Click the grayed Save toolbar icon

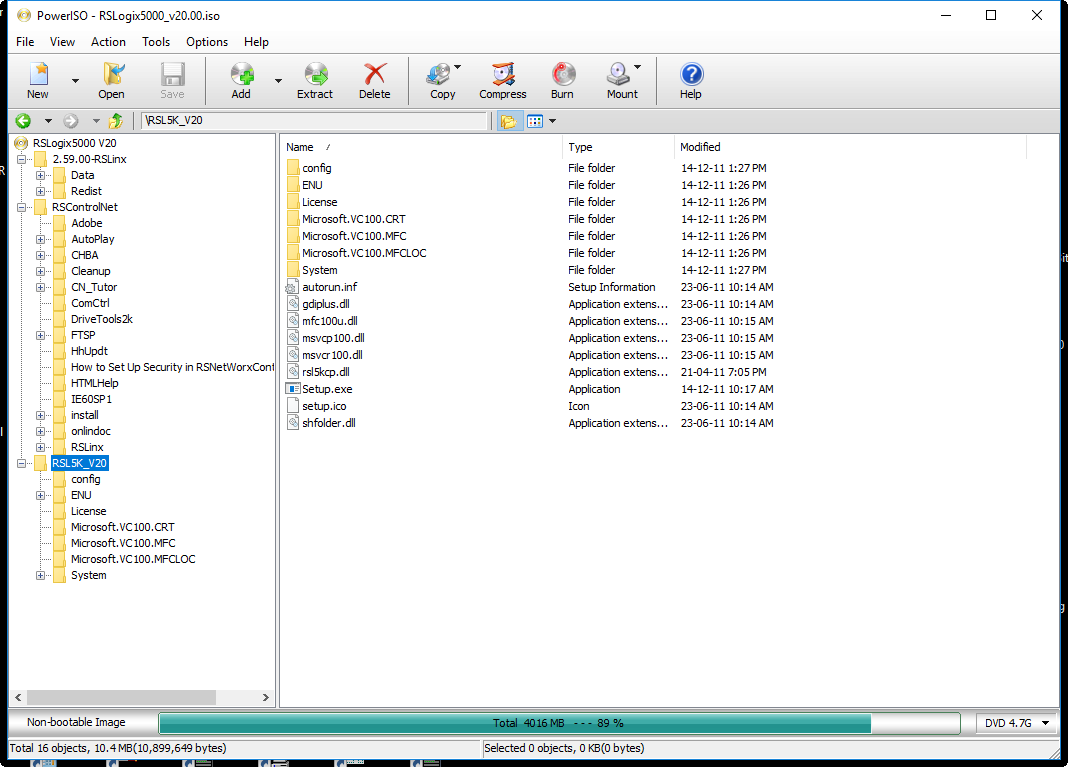pos(172,74)
